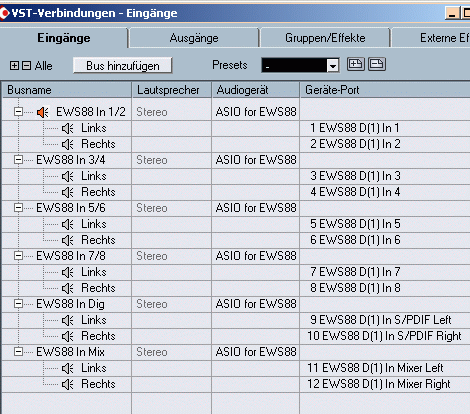
Task: Click speaker icon of Rechts under EWS88 In Dig
Action: (68, 336)
